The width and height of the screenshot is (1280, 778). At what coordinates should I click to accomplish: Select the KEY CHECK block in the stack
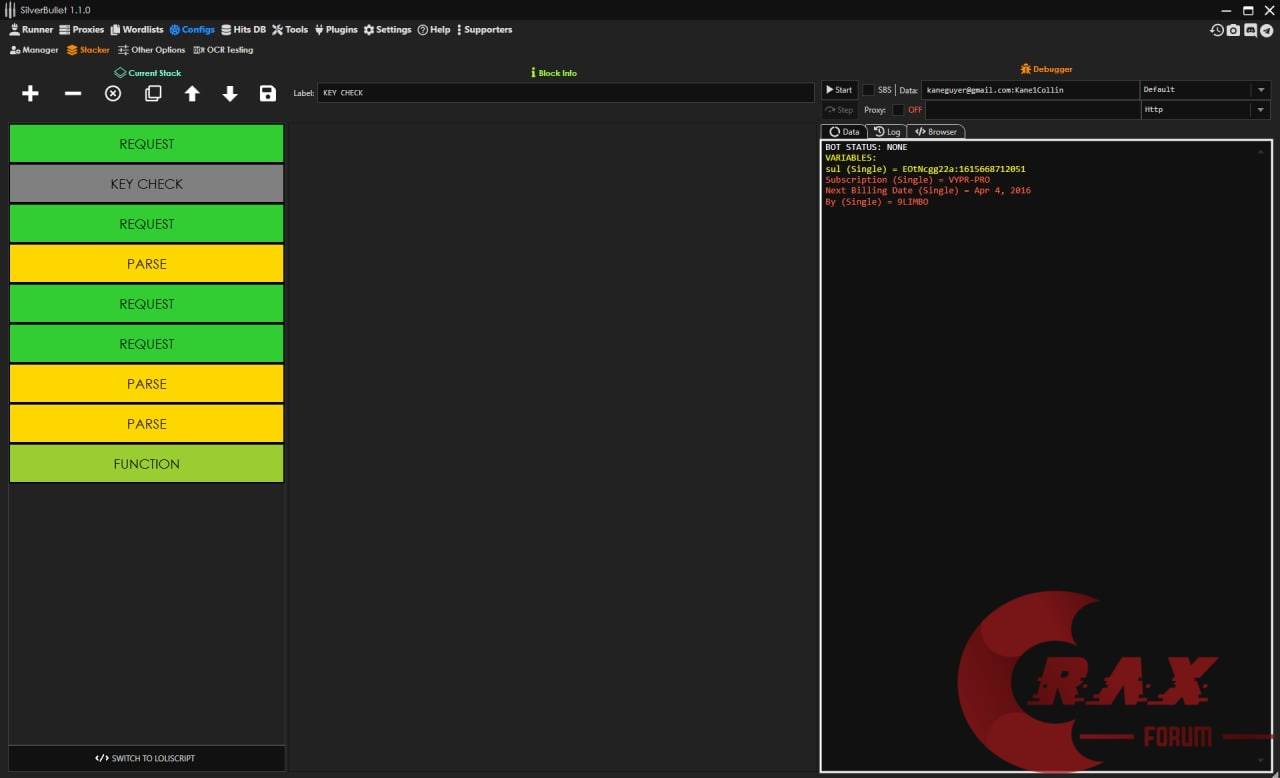point(147,184)
